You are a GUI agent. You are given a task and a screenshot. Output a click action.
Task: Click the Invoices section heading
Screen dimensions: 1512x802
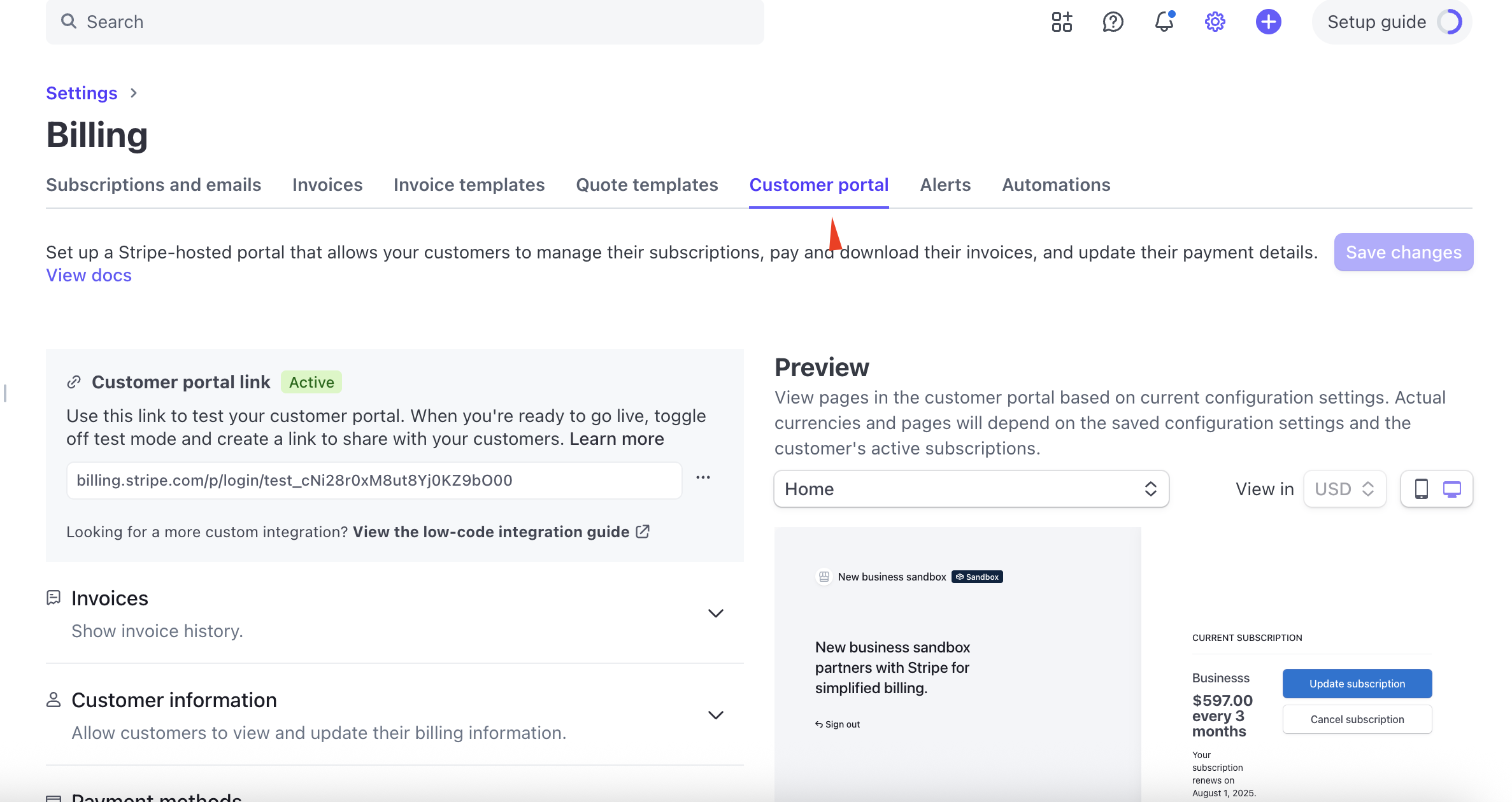(x=110, y=598)
